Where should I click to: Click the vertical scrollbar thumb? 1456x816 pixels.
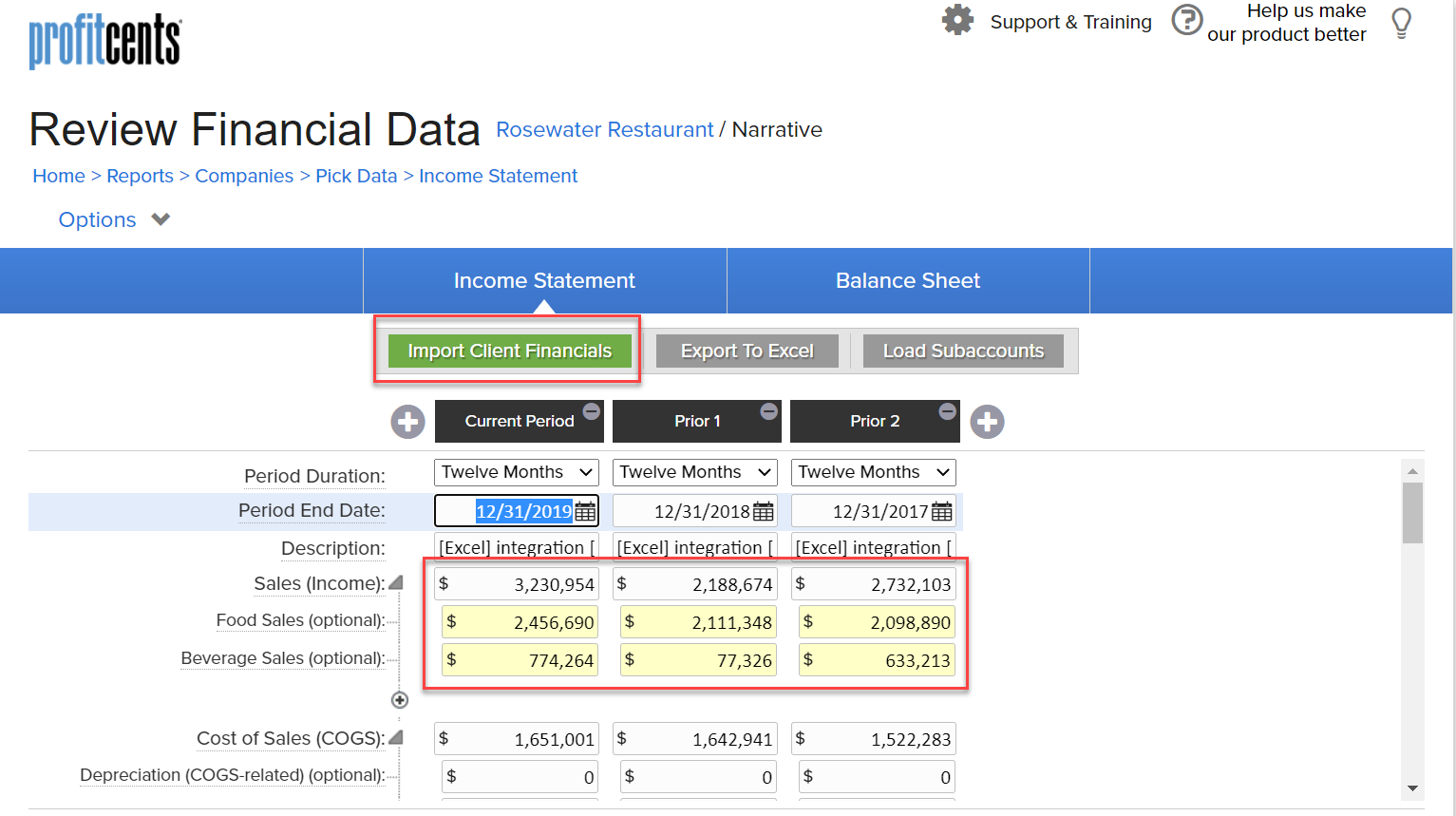[x=1412, y=512]
